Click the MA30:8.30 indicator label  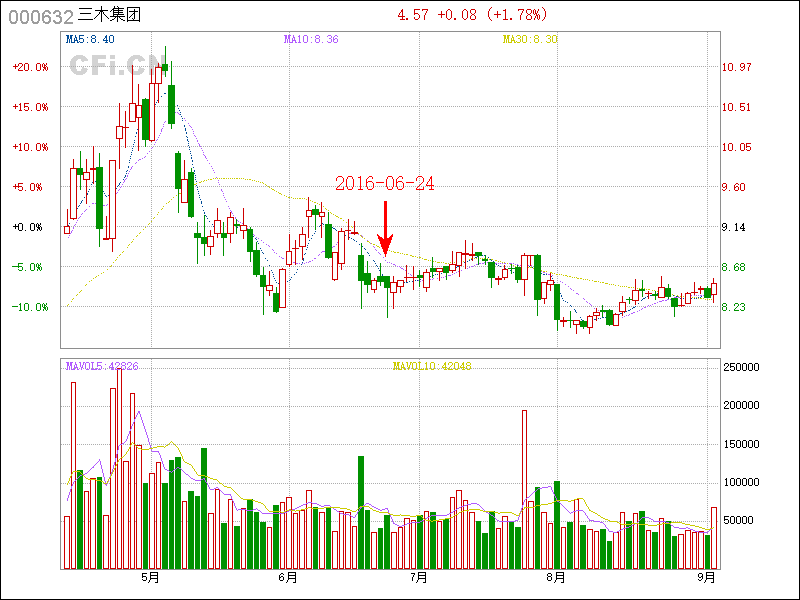coord(530,39)
